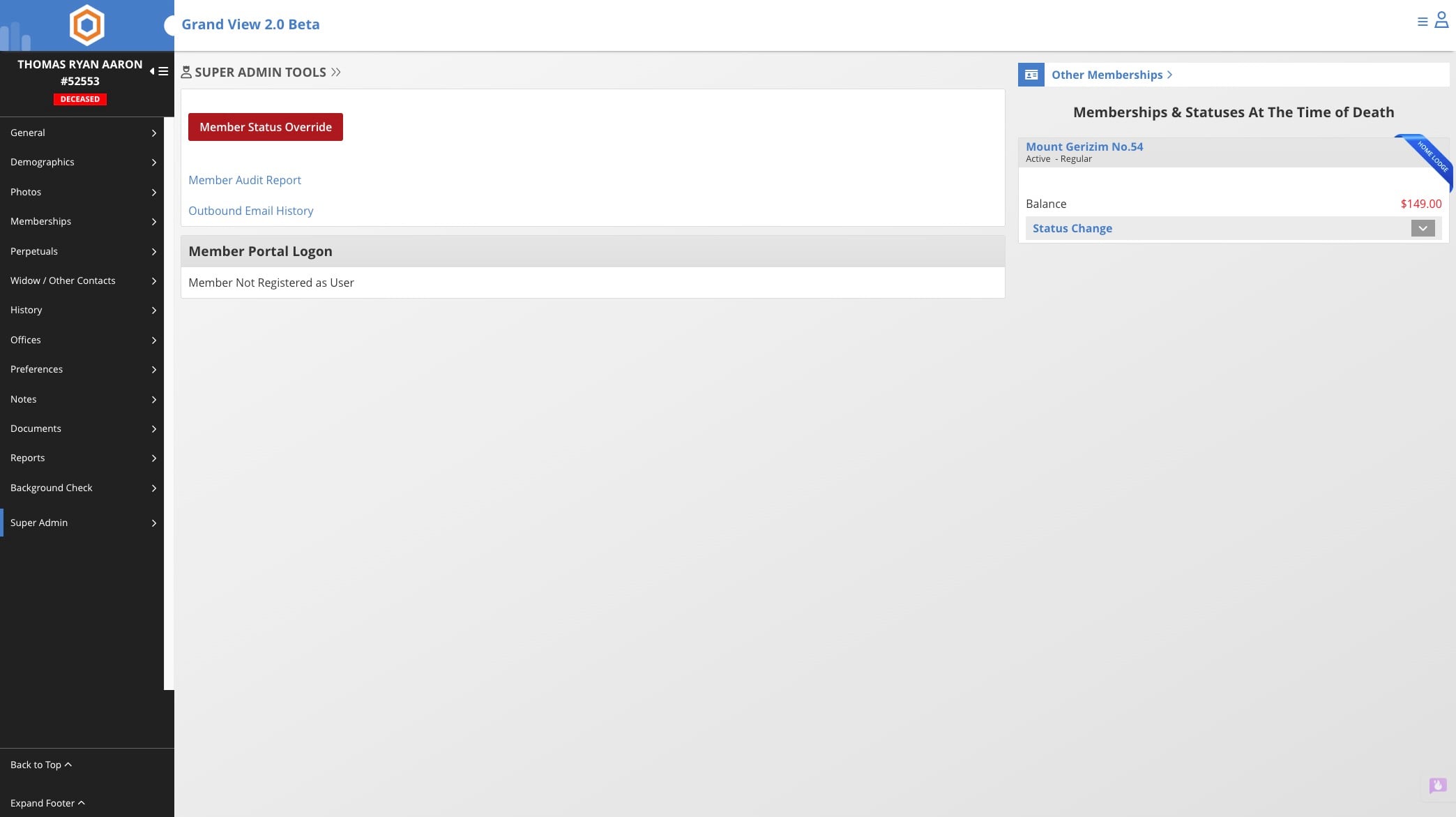The width and height of the screenshot is (1456, 817).
Task: Open the Background Check menu item
Action: [82, 488]
